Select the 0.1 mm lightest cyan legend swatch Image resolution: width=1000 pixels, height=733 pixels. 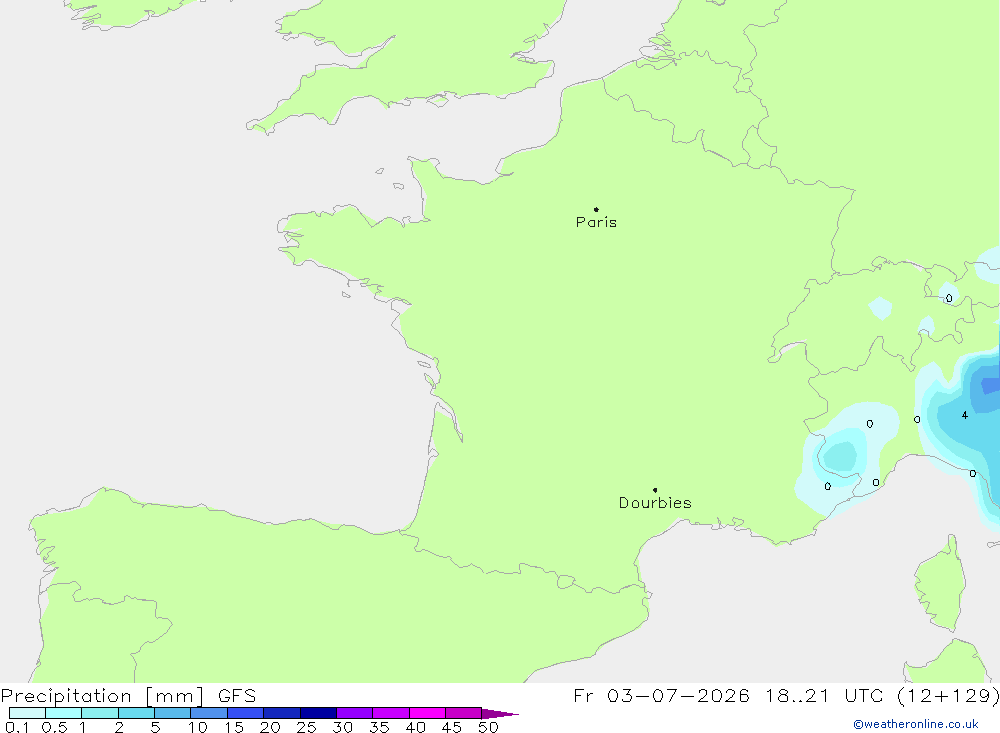click(x=27, y=713)
